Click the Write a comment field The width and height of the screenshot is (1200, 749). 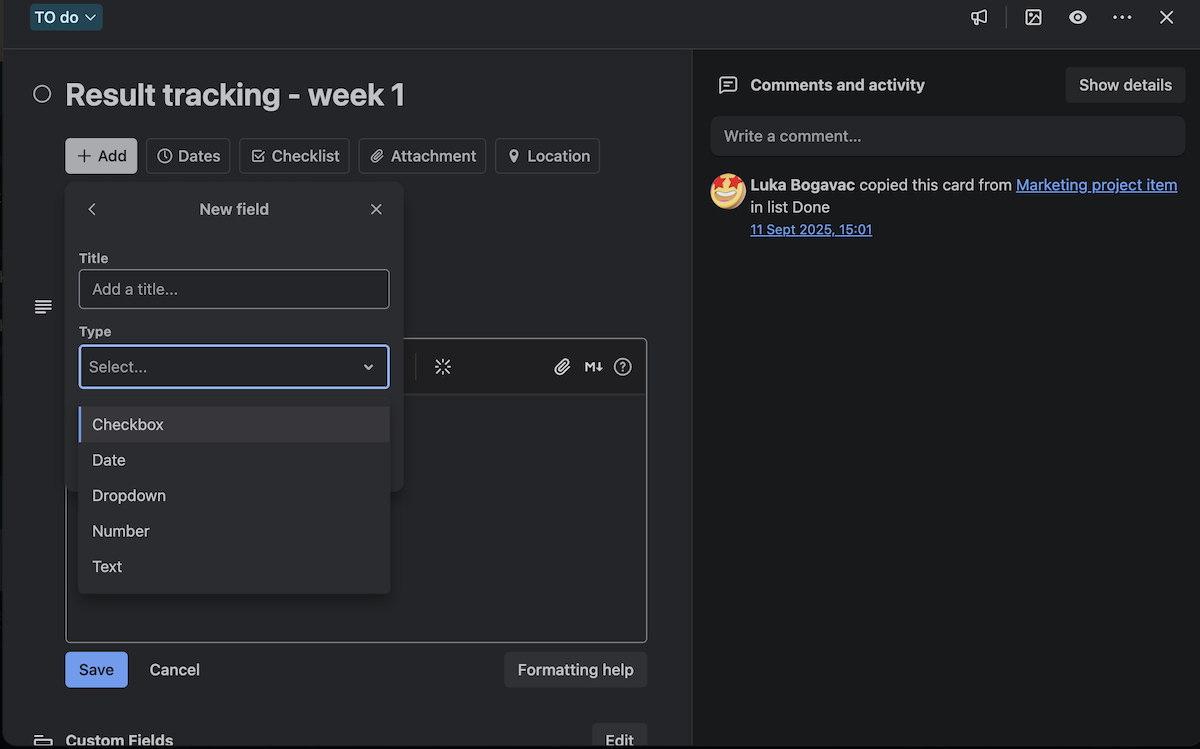coord(947,136)
